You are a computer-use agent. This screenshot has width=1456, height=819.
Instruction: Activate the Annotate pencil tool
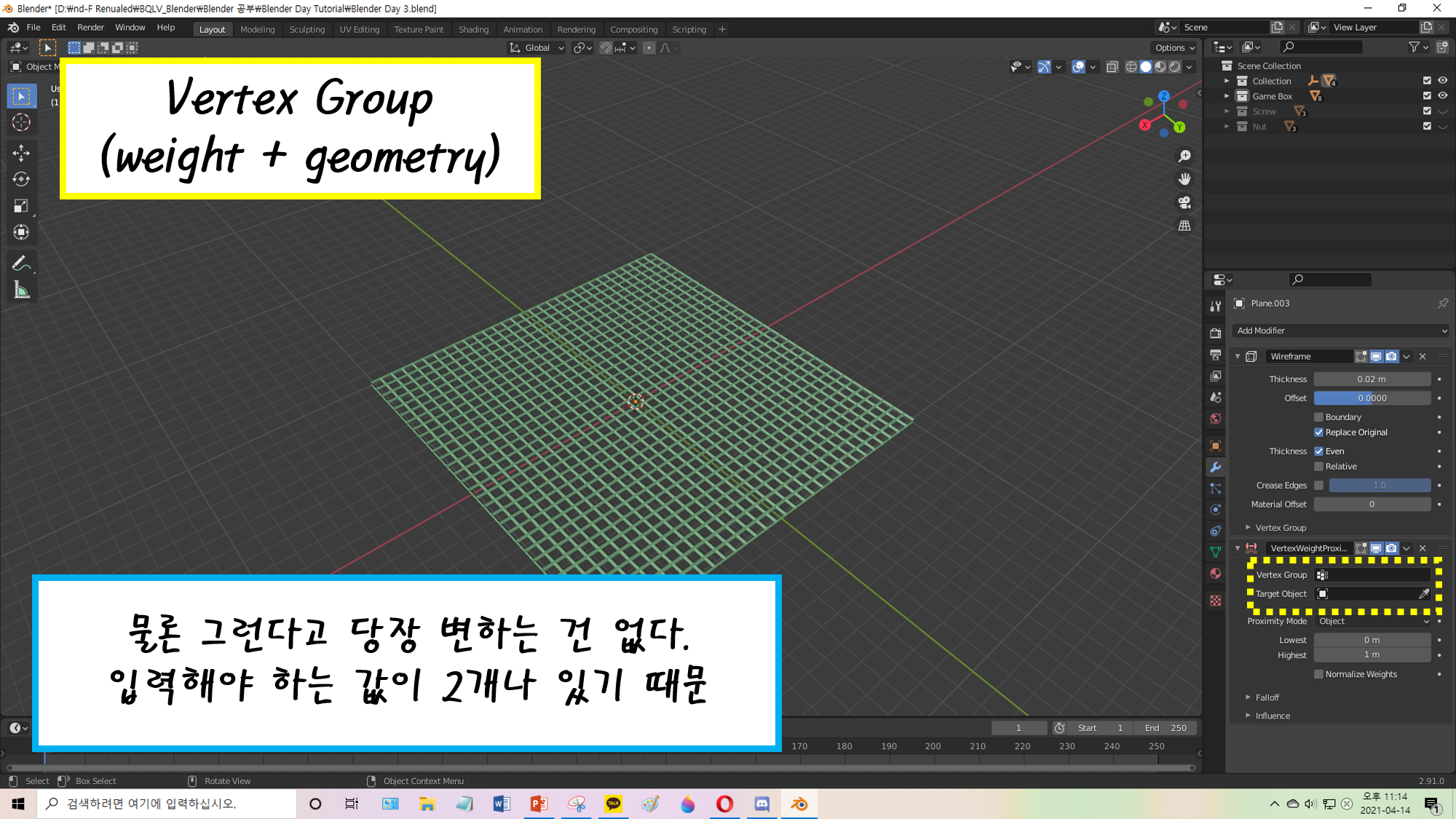(21, 264)
